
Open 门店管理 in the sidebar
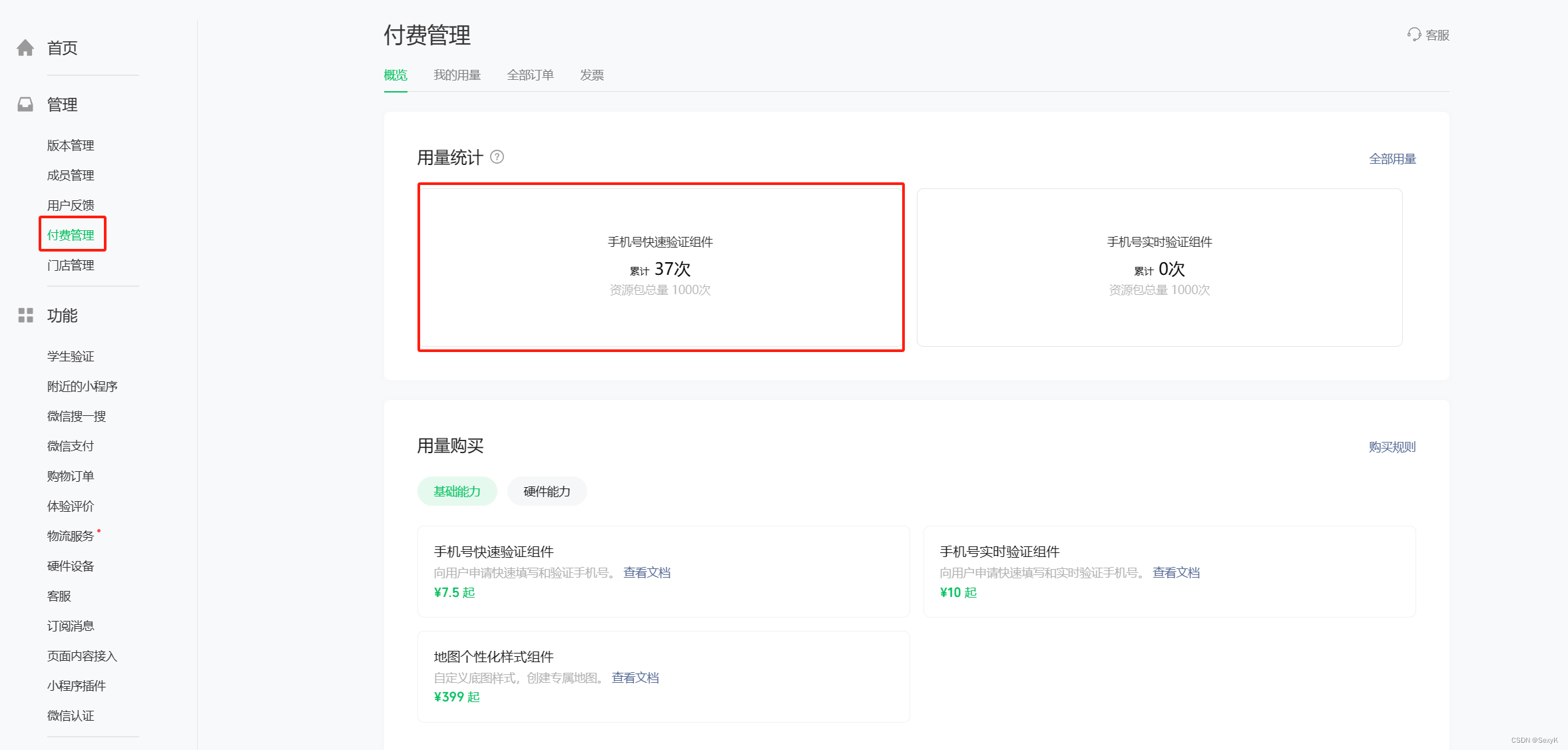(71, 265)
